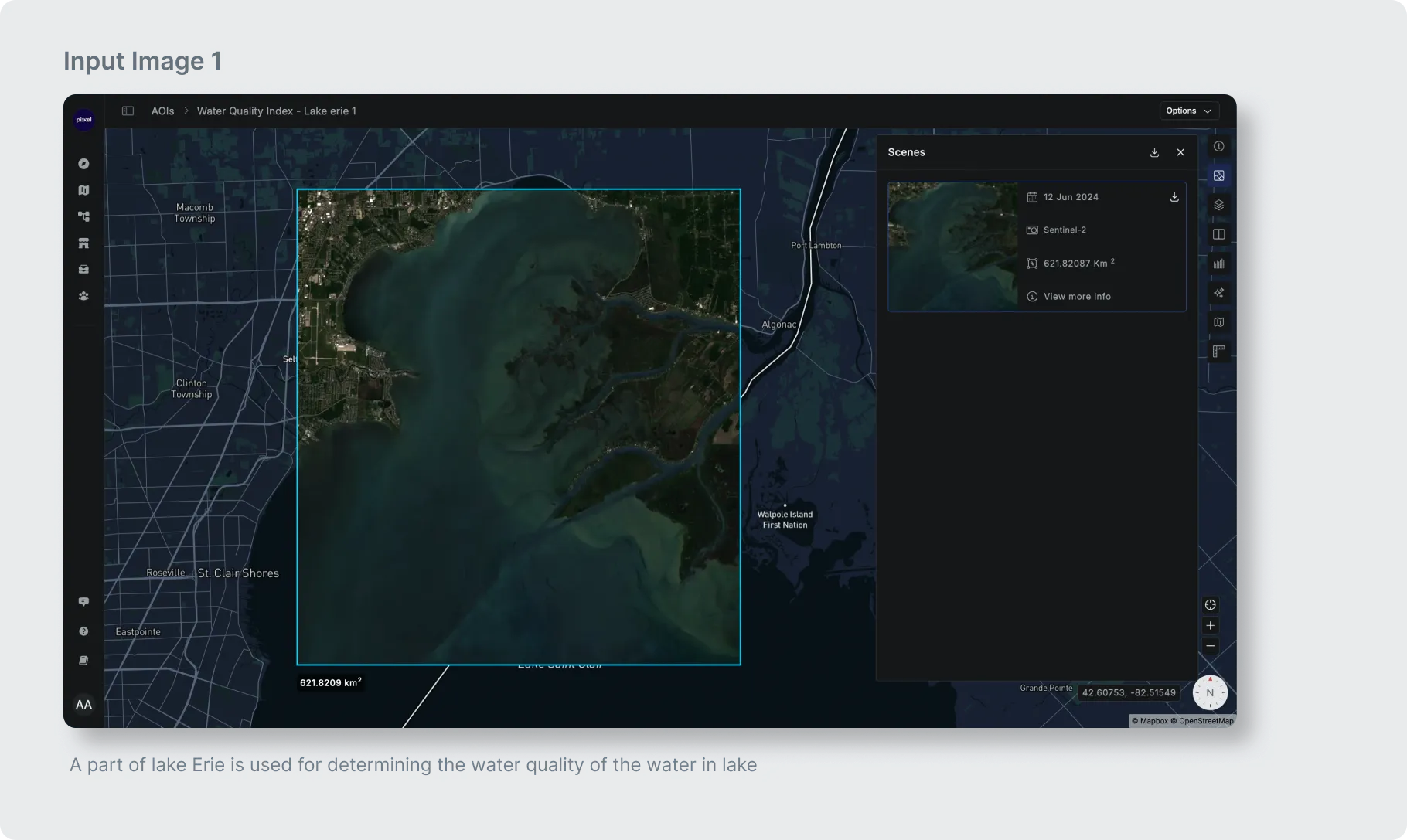The image size is (1407, 840).
Task: Click View more info link
Action: (x=1076, y=297)
